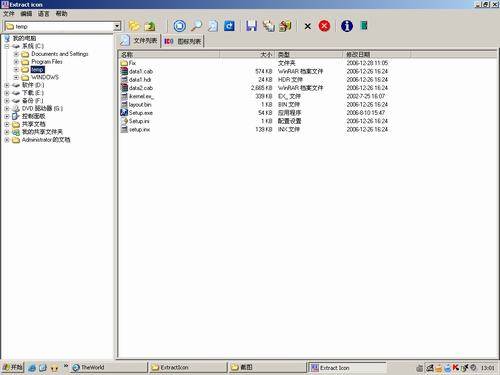The width and height of the screenshot is (500, 375).
Task: Sort by the 名称 column header
Action: click(x=169, y=54)
